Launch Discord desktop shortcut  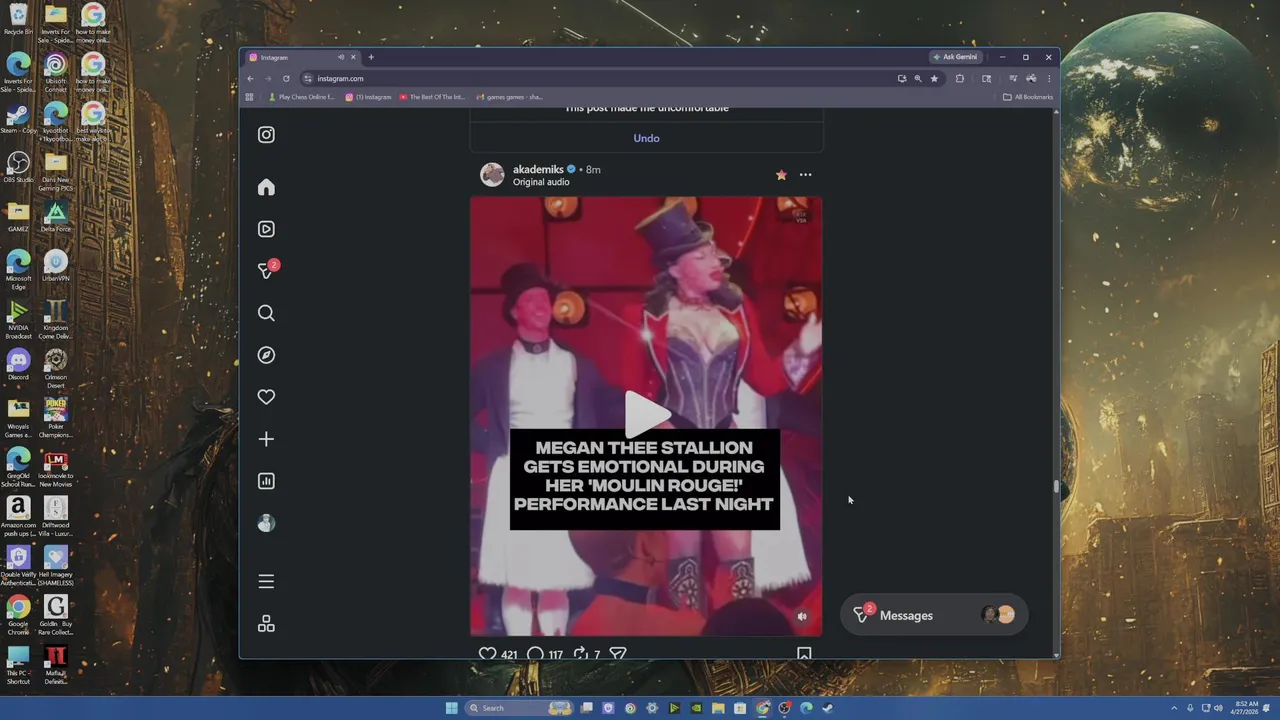pyautogui.click(x=18, y=364)
